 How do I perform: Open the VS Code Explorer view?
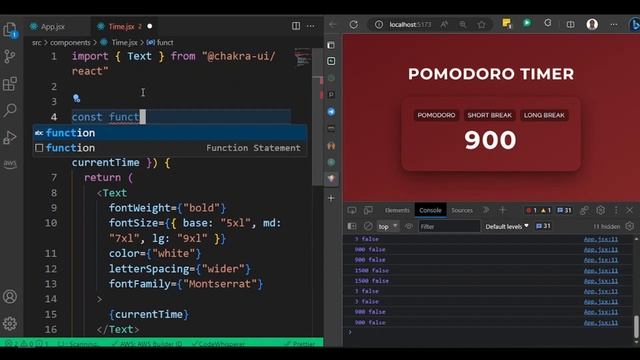tap(10, 30)
